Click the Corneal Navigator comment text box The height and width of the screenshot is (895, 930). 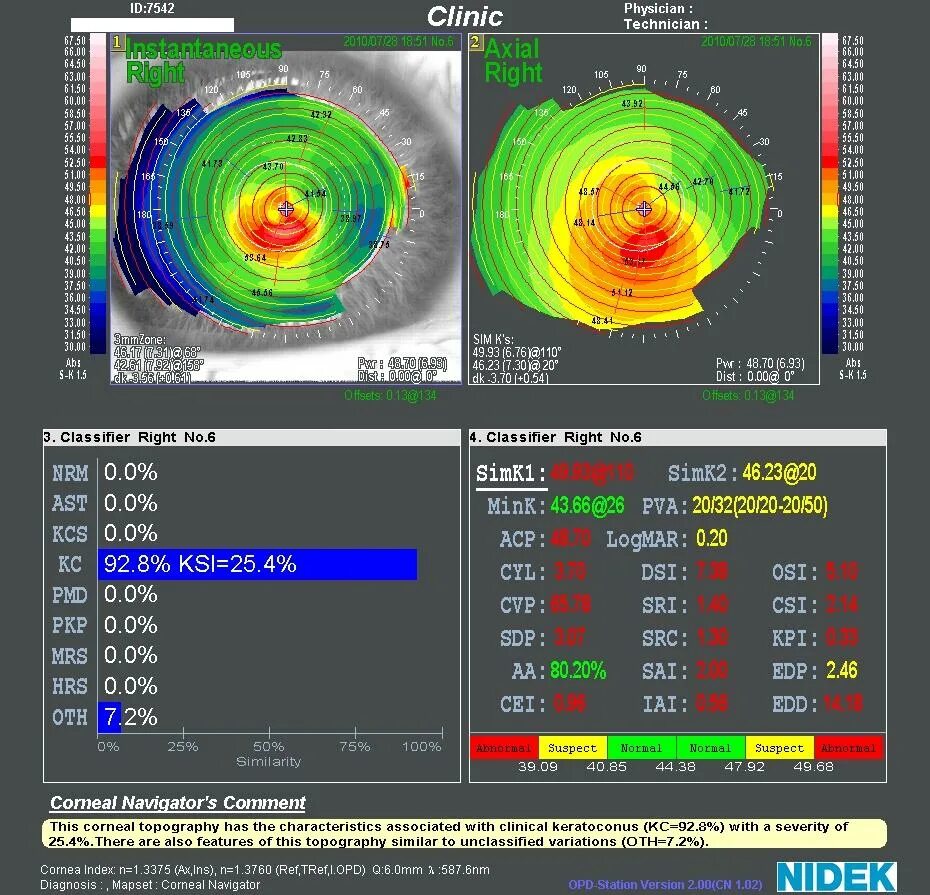tap(464, 834)
